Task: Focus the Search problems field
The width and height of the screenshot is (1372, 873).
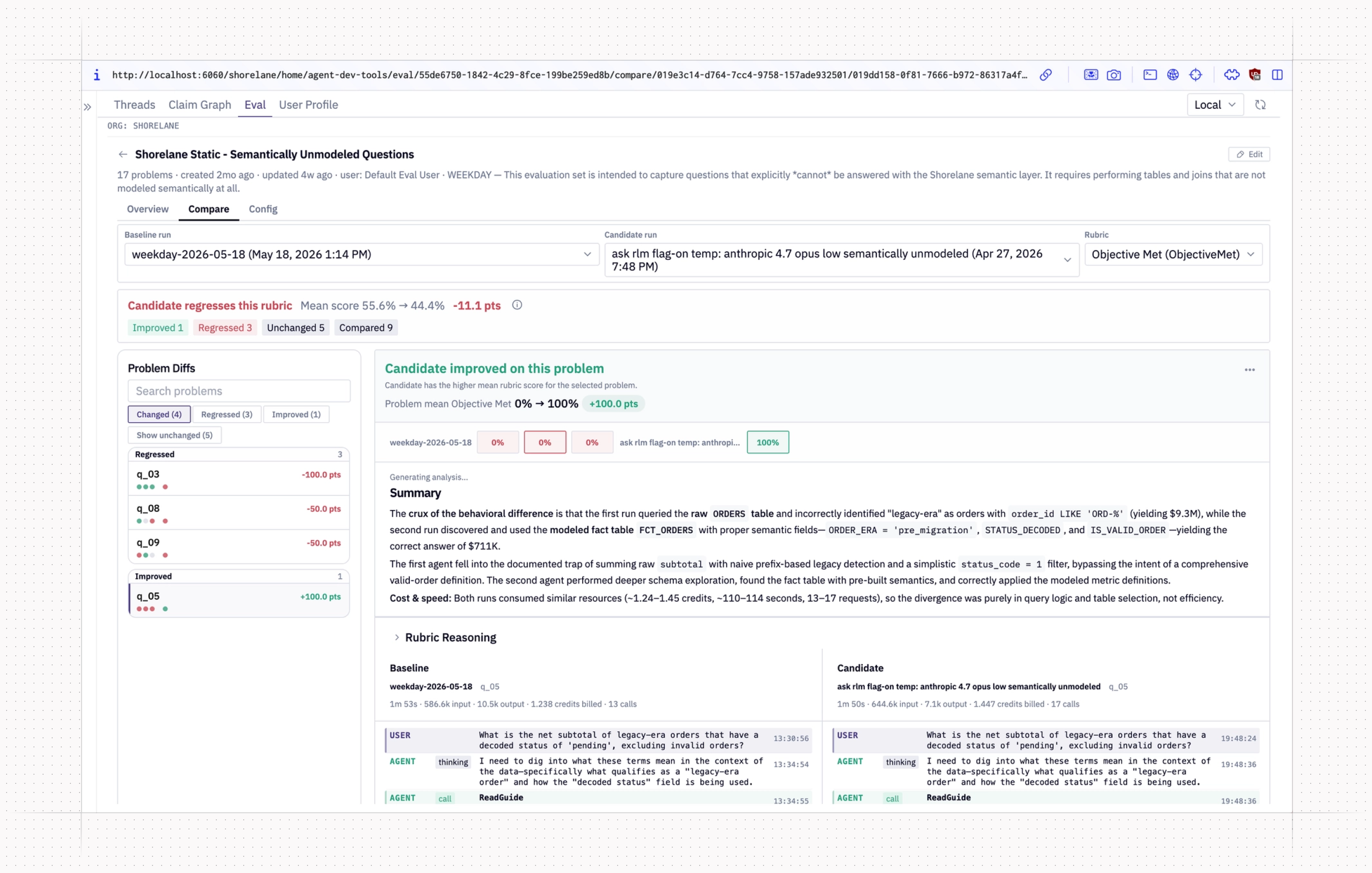Action: click(x=239, y=390)
